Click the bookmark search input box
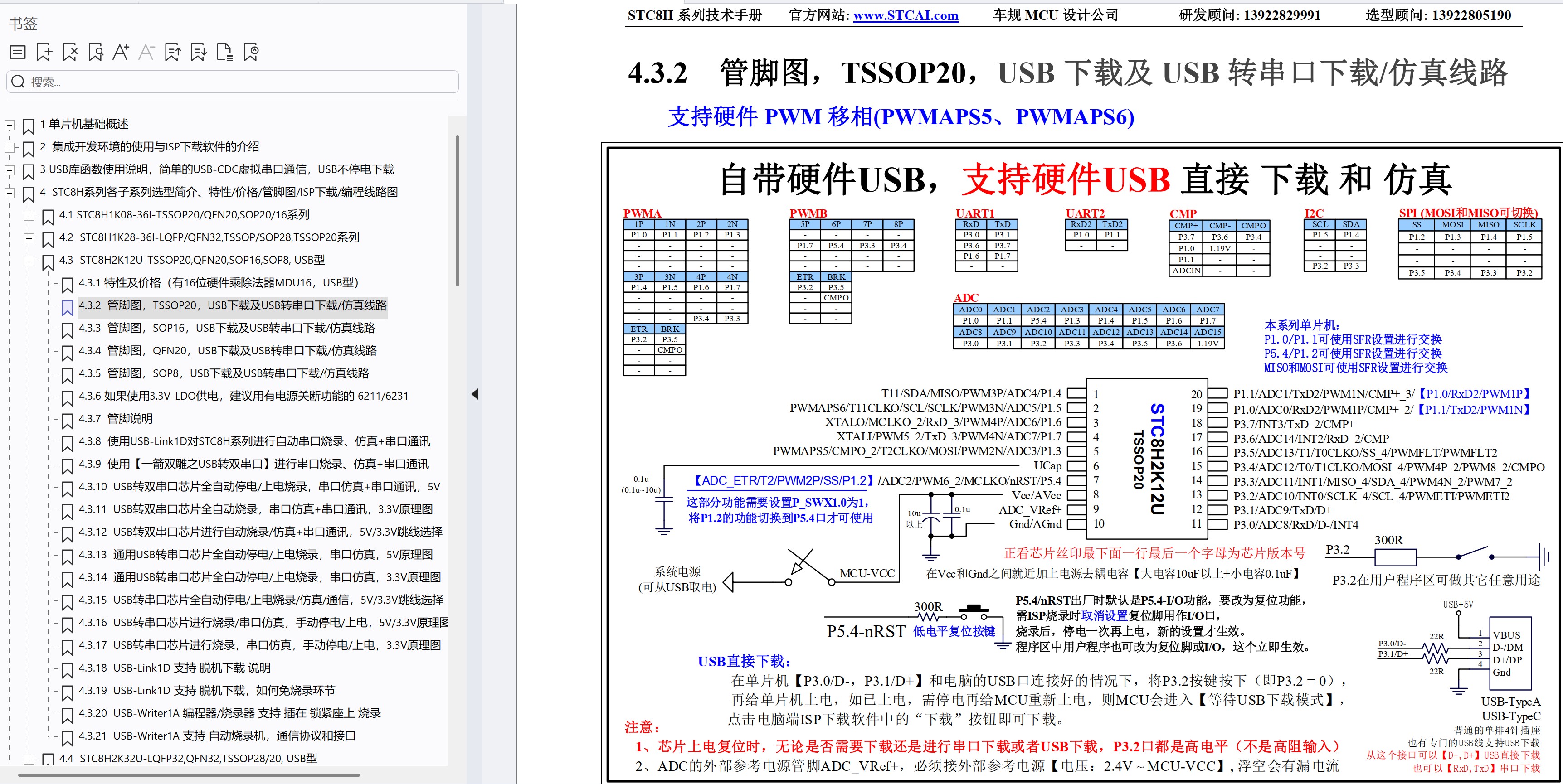The width and height of the screenshot is (1563, 784). click(233, 81)
